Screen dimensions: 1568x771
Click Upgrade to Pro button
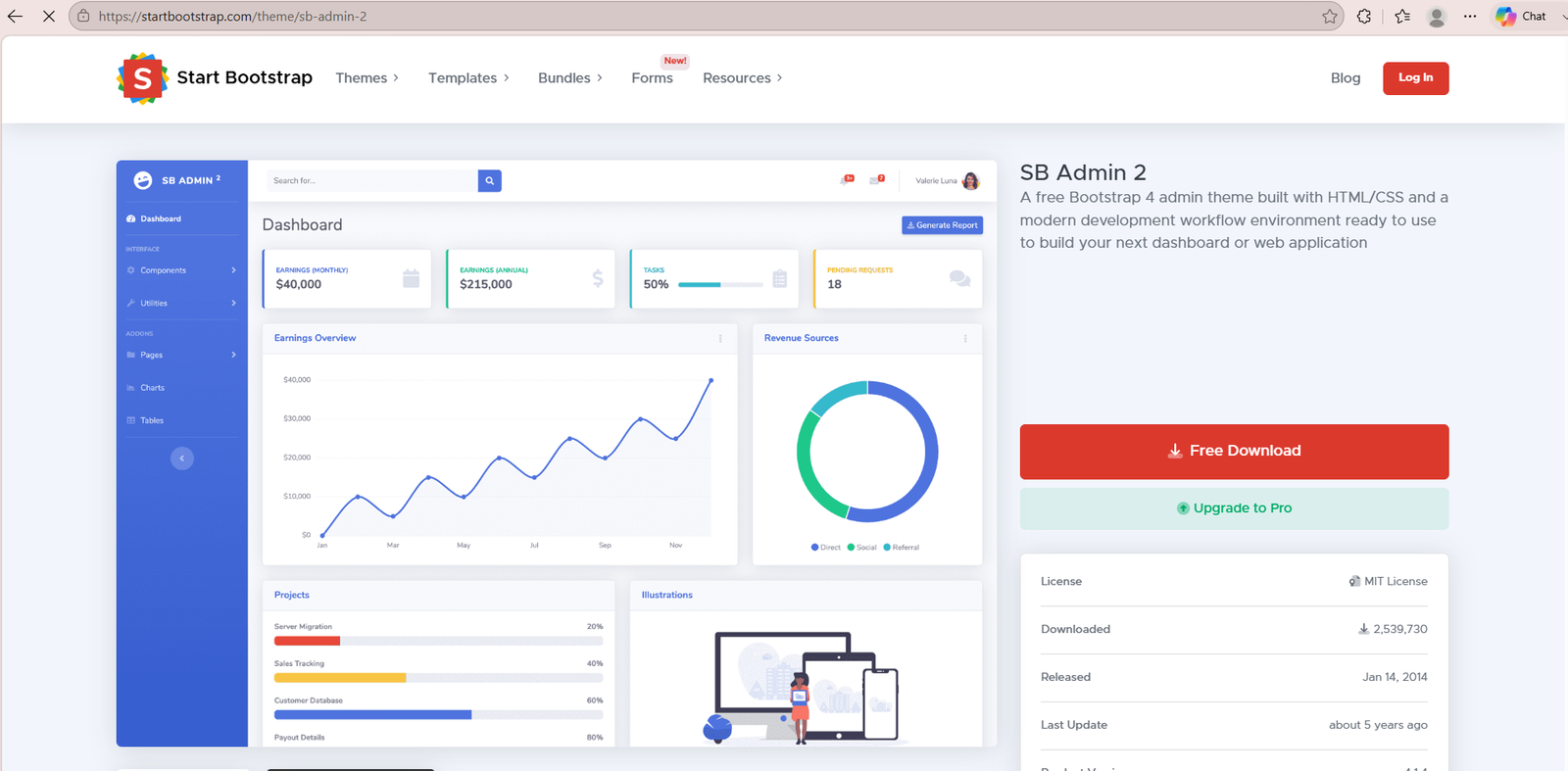tap(1235, 508)
